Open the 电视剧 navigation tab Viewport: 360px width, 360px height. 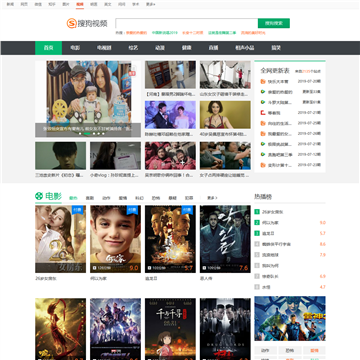point(104,48)
